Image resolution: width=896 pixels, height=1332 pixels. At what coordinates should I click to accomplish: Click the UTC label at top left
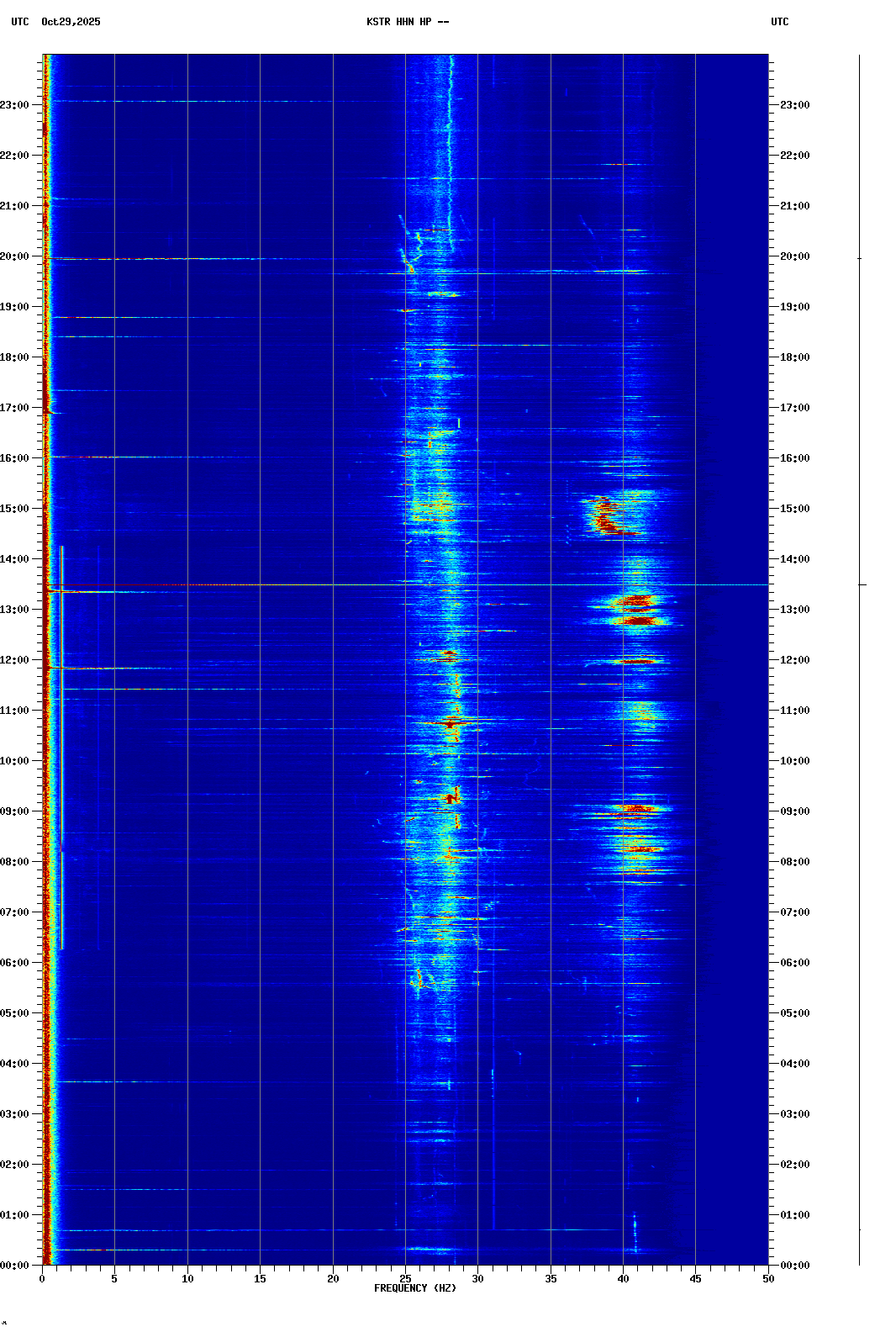[x=20, y=22]
